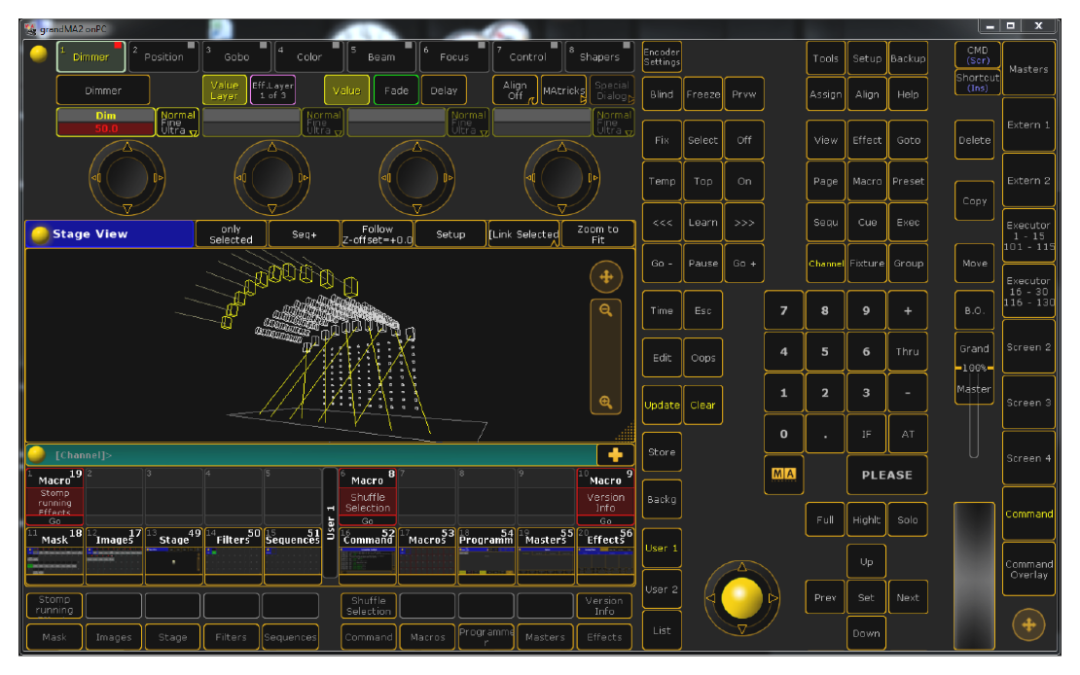
Task: Run the Stomp running Effects macro
Action: 54,497
